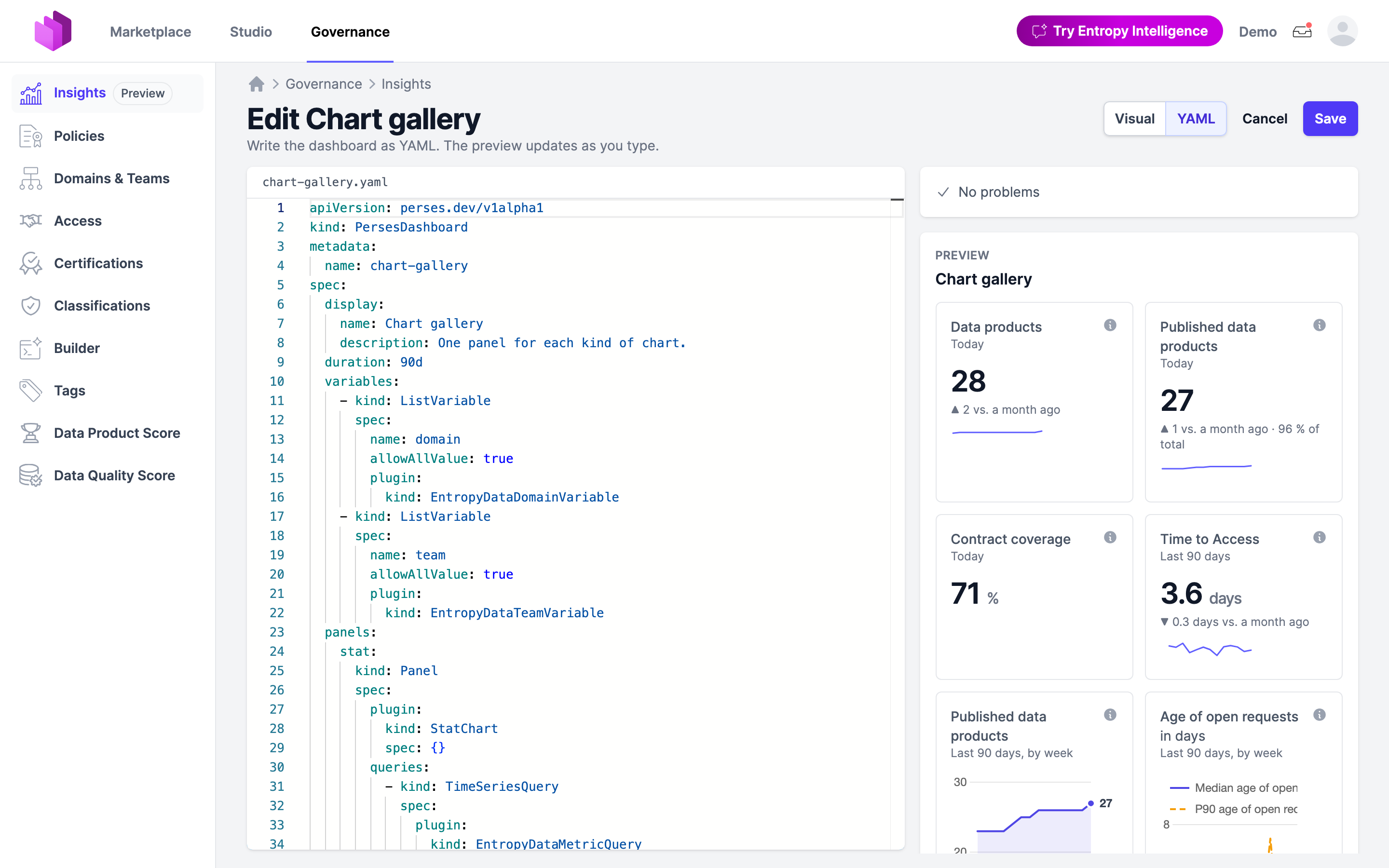This screenshot has width=1389, height=868.
Task: Cancel editing the dashboard
Action: coord(1265,119)
